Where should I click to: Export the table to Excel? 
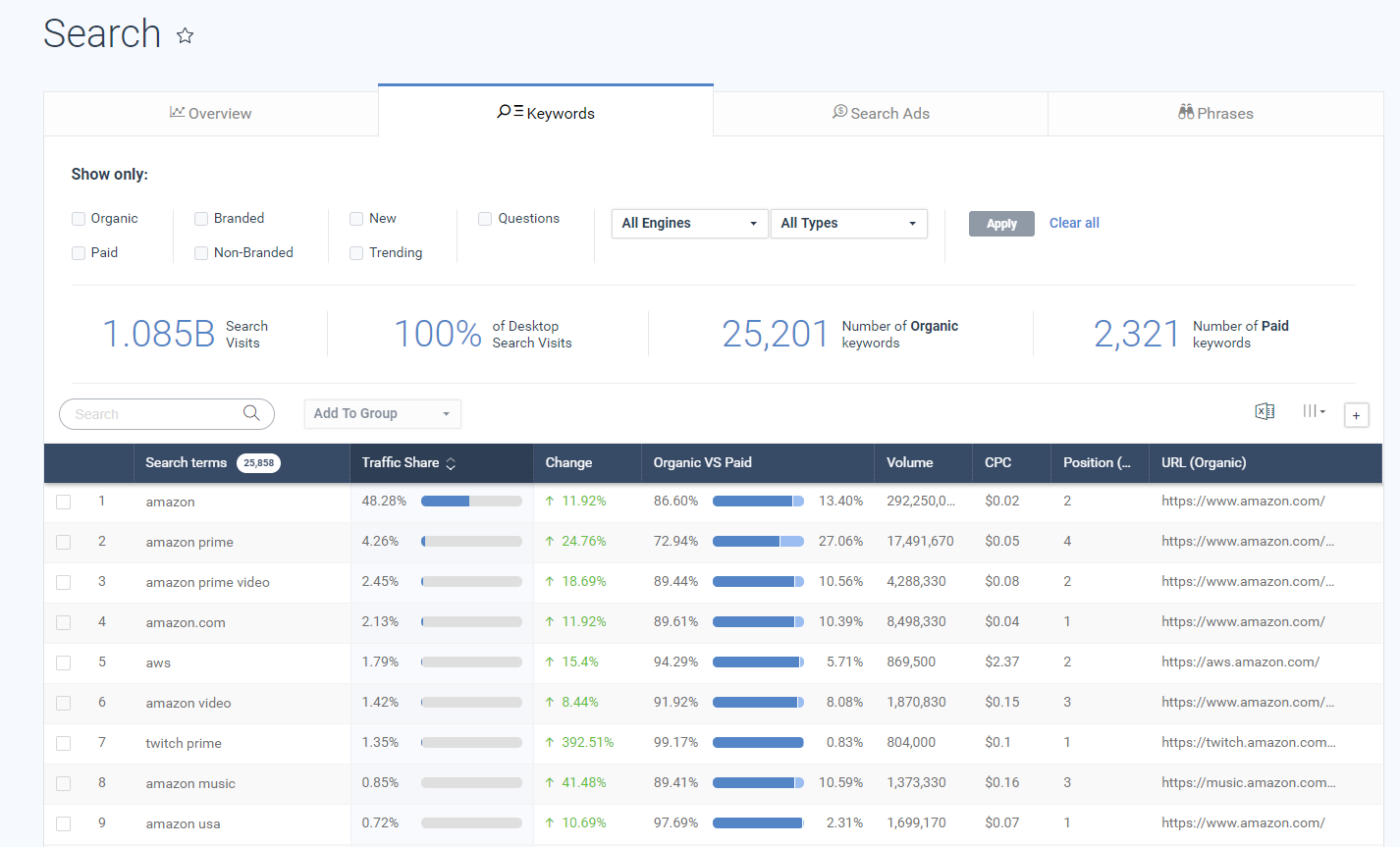1265,412
